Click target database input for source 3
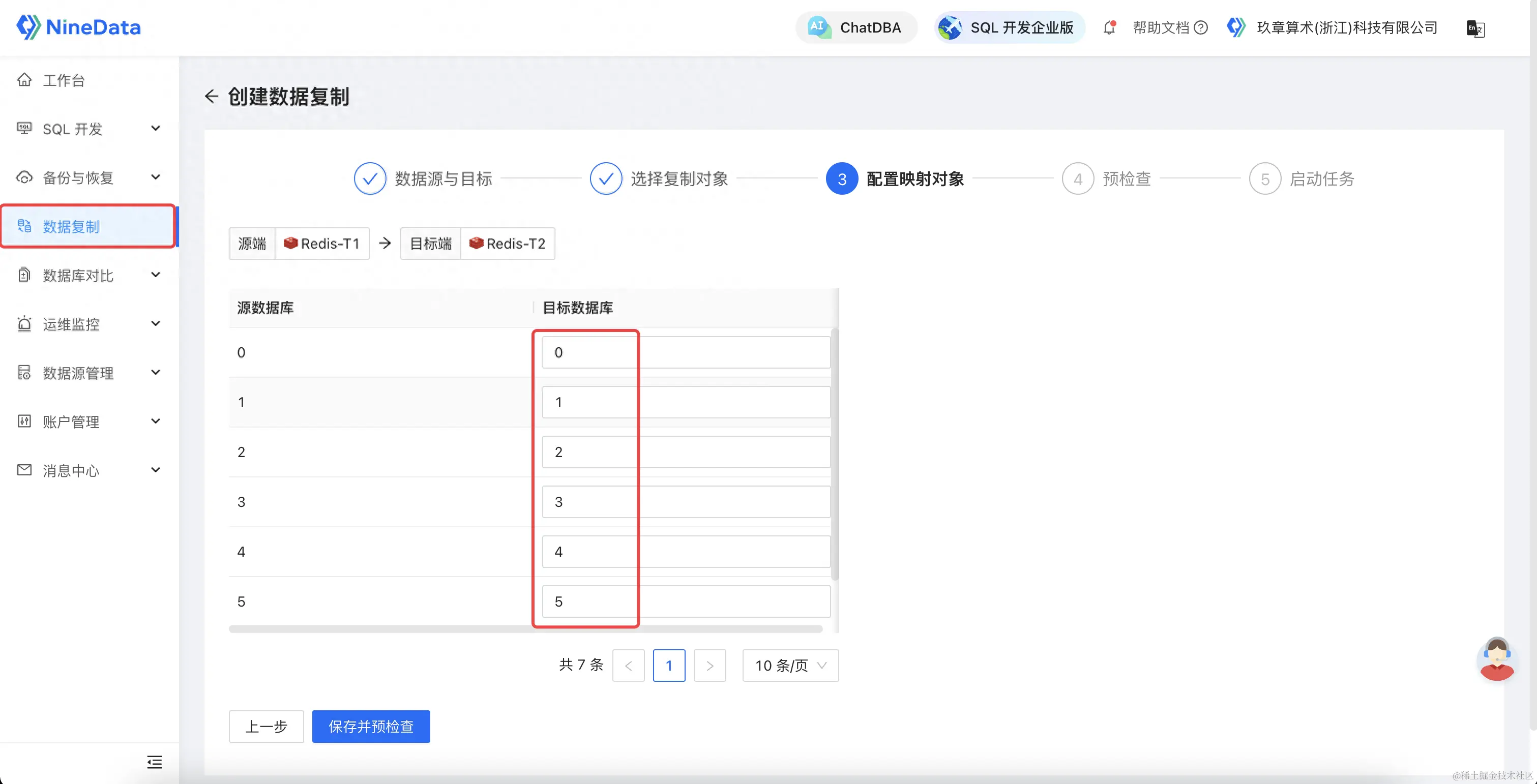This screenshot has height=784, width=1537. point(686,502)
